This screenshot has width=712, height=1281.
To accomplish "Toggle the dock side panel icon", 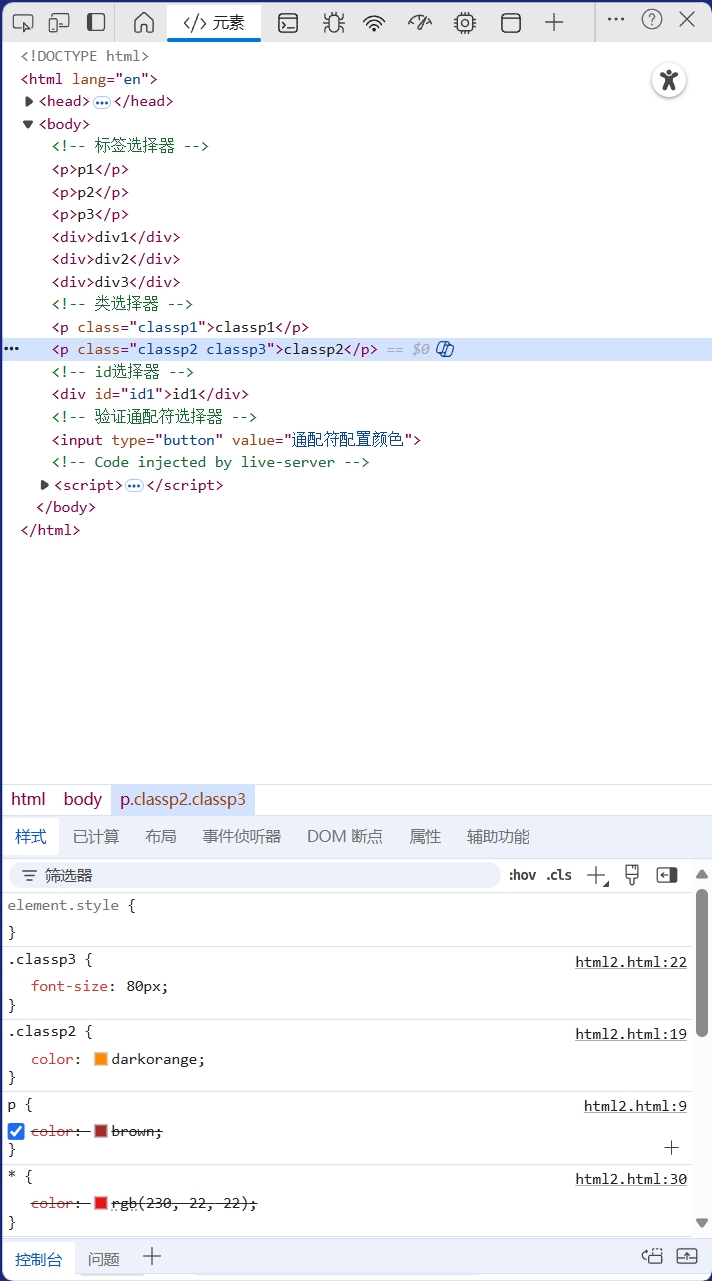I will (96, 21).
